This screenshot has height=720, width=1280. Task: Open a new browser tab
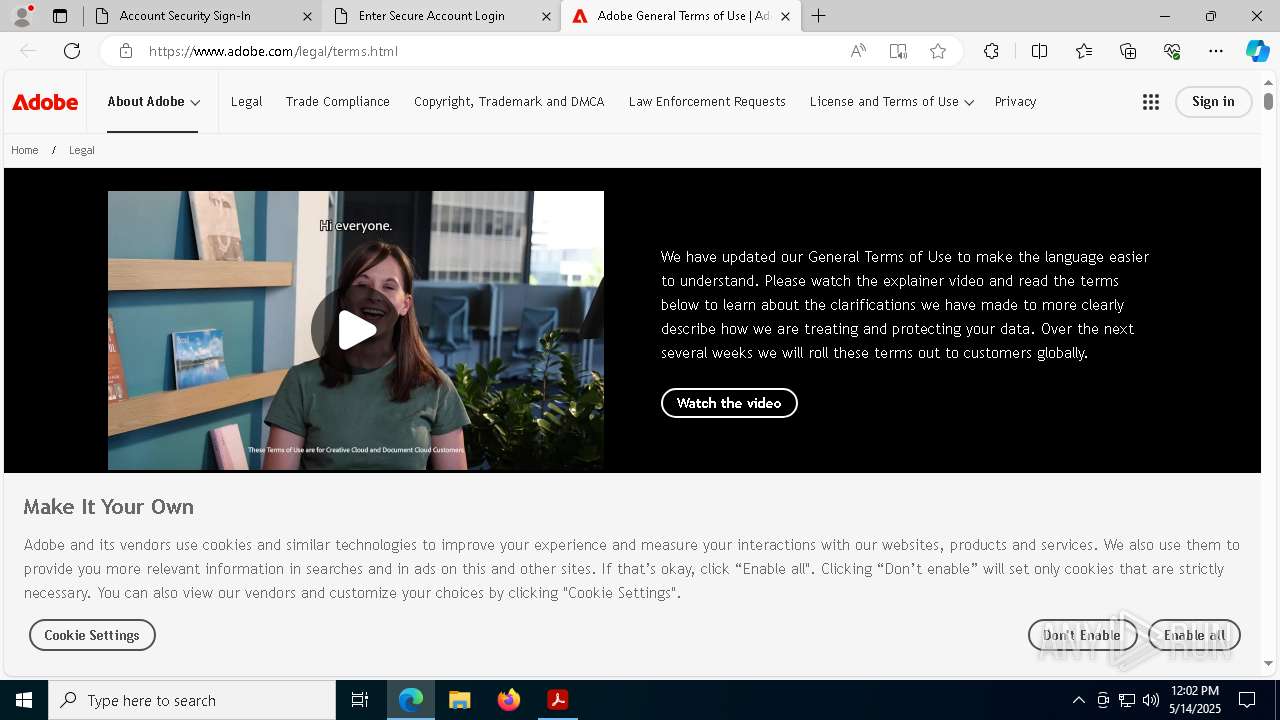pyautogui.click(x=818, y=16)
